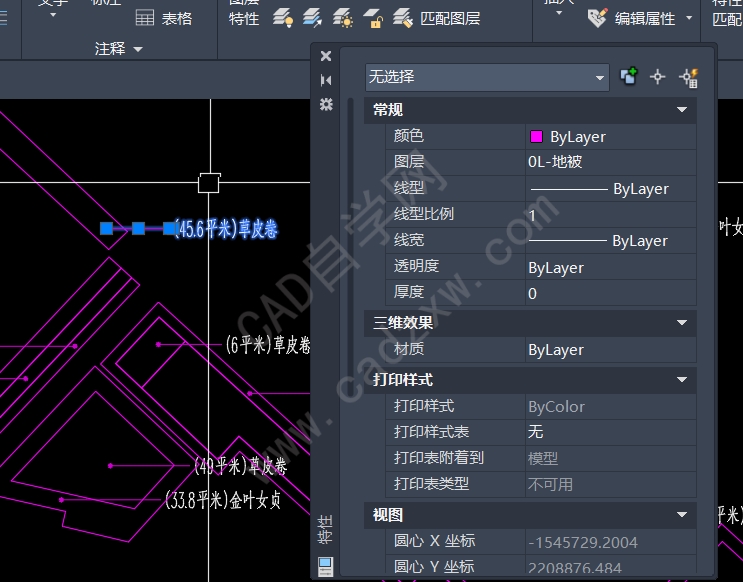Image resolution: width=743 pixels, height=582 pixels.
Task: Click the third layer tool icon left of 匹配图层
Action: tap(343, 18)
